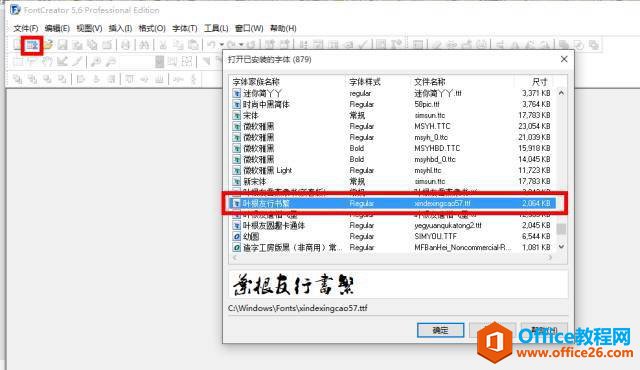The image size is (640, 370).
Task: Select the 叶根友圆趣卡通体 font row
Action: 393,225
